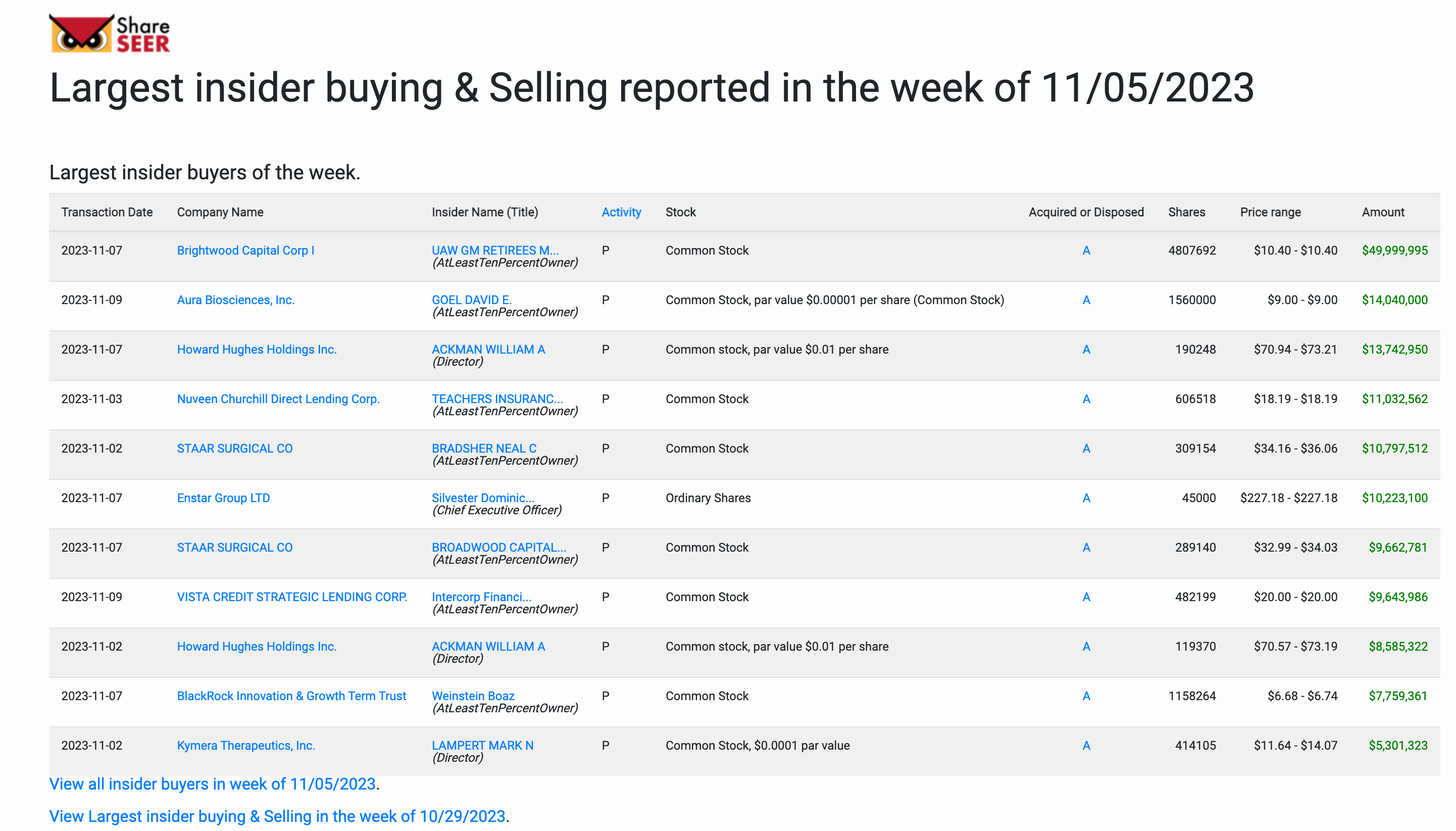Click the amount $5,301,323
The width and height of the screenshot is (1456, 831).
(1398, 746)
